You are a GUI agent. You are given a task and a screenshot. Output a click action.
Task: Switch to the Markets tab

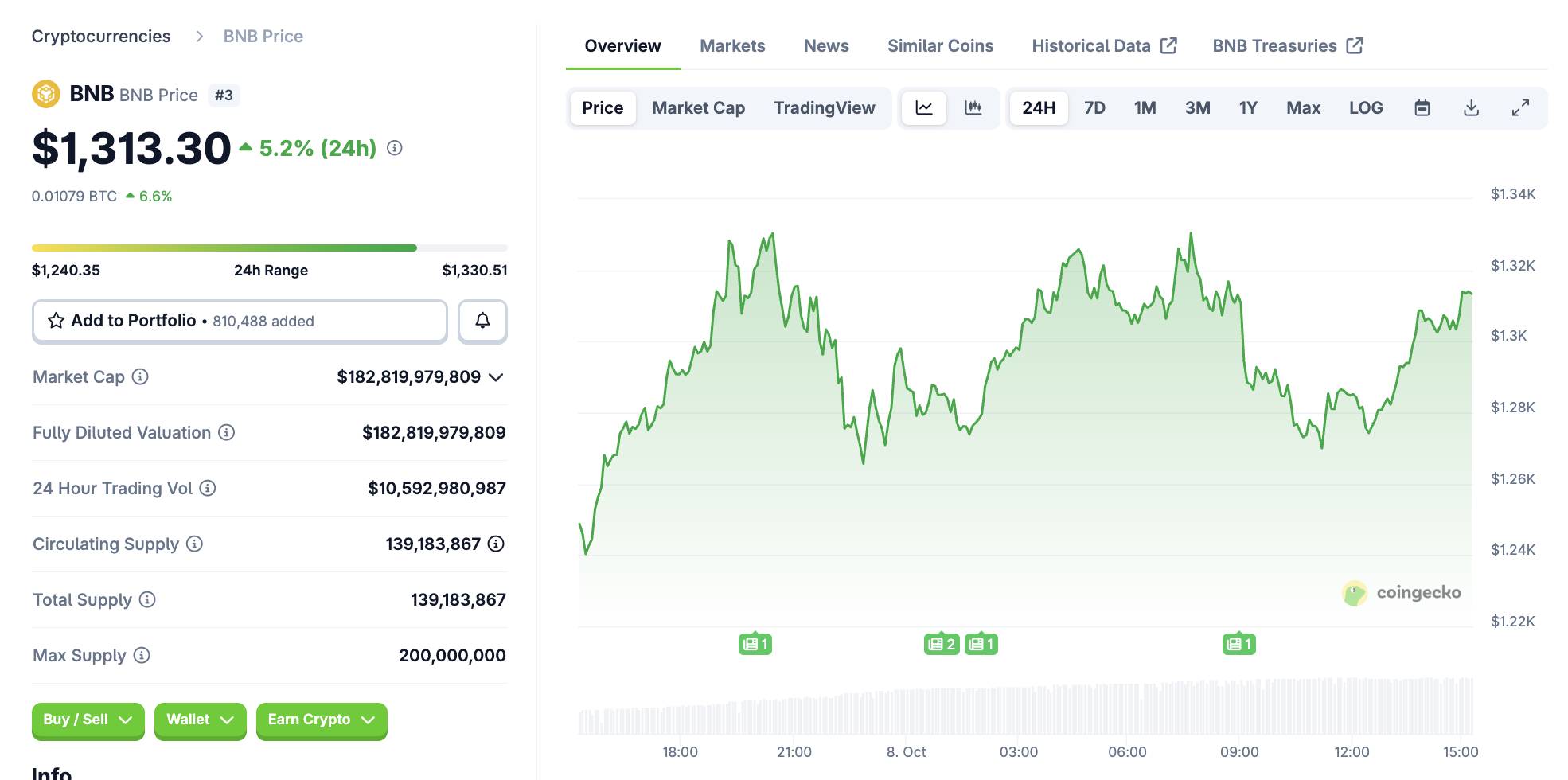click(732, 46)
